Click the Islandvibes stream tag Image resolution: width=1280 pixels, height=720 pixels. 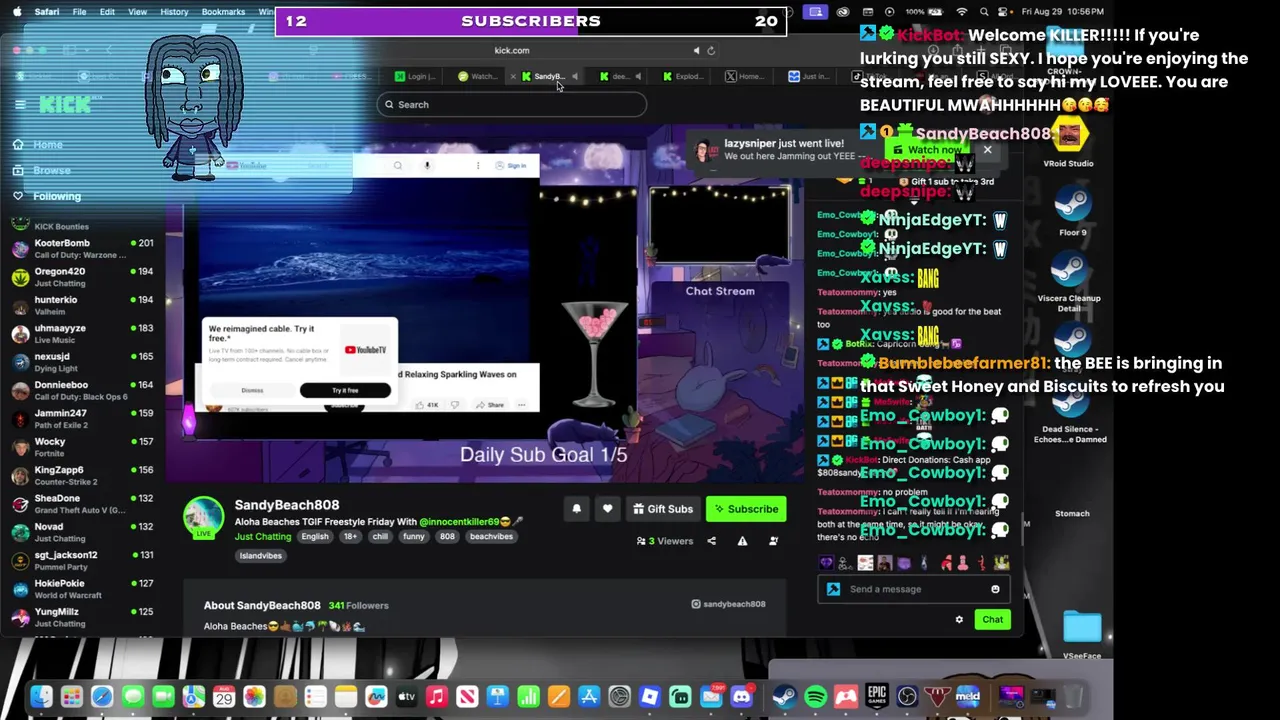pos(260,556)
